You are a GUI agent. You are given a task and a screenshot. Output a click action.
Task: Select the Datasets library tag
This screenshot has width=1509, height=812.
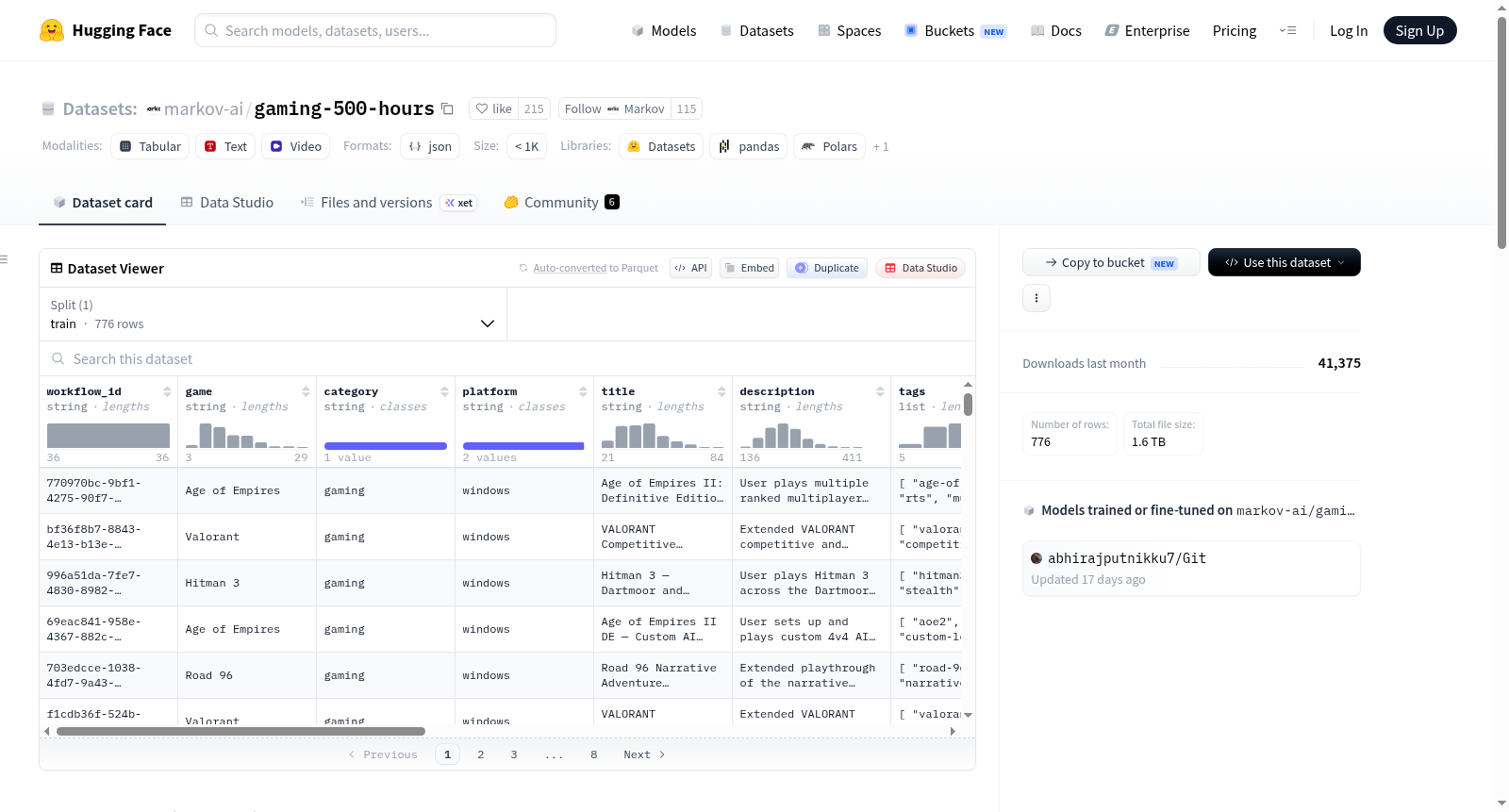pyautogui.click(x=661, y=146)
